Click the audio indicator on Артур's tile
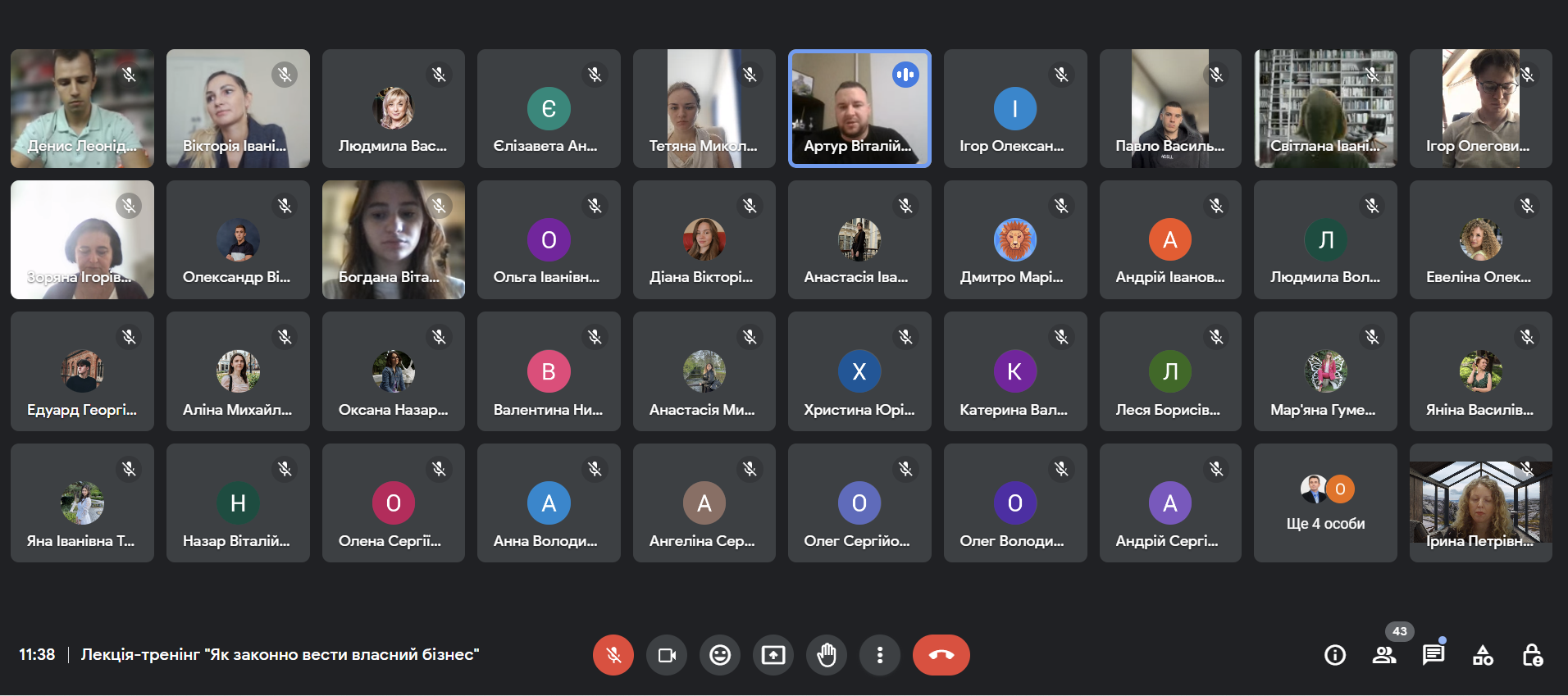Screen dimensions: 1568x696 coord(905,75)
